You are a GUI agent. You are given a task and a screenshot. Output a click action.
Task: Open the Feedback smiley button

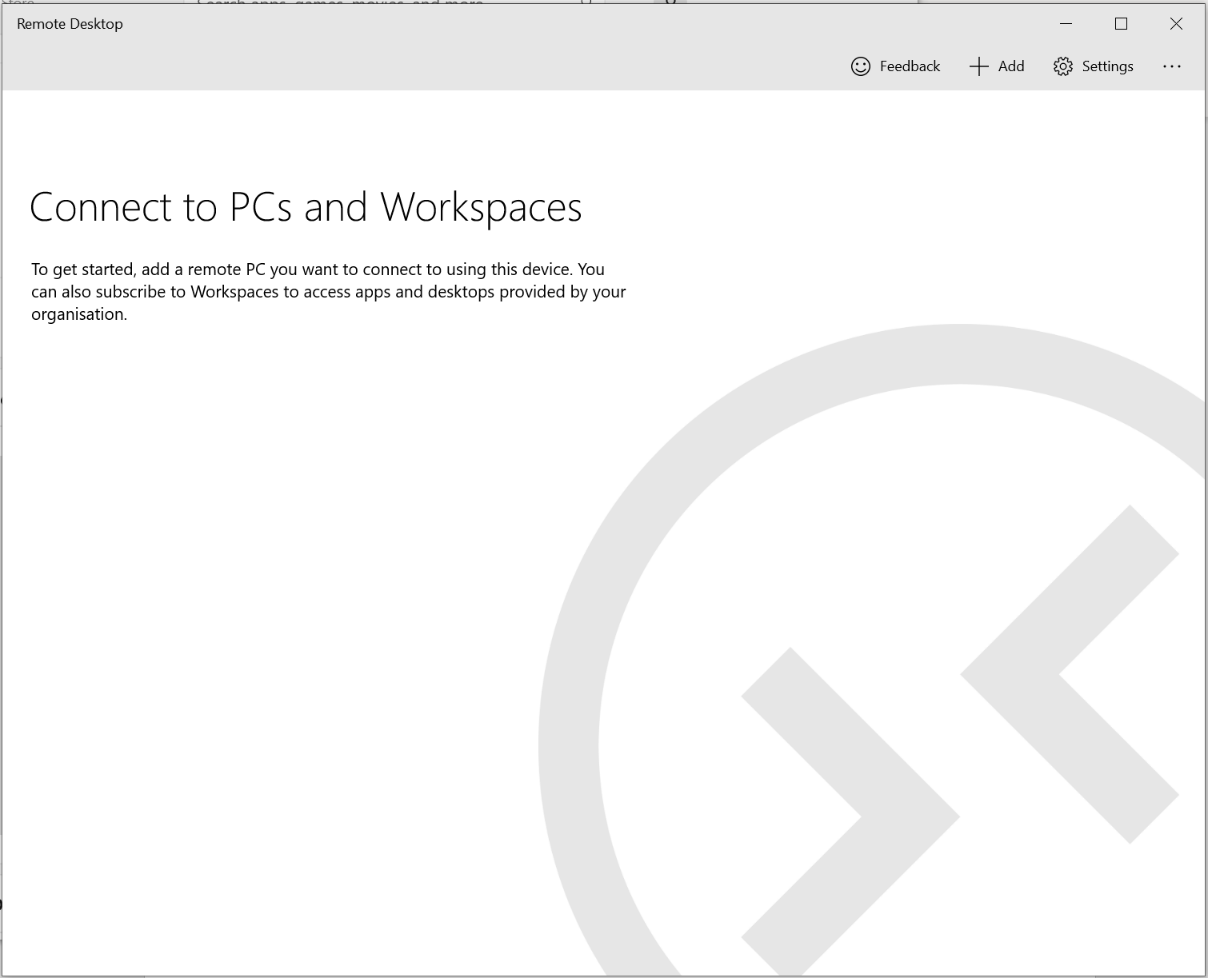tap(895, 66)
